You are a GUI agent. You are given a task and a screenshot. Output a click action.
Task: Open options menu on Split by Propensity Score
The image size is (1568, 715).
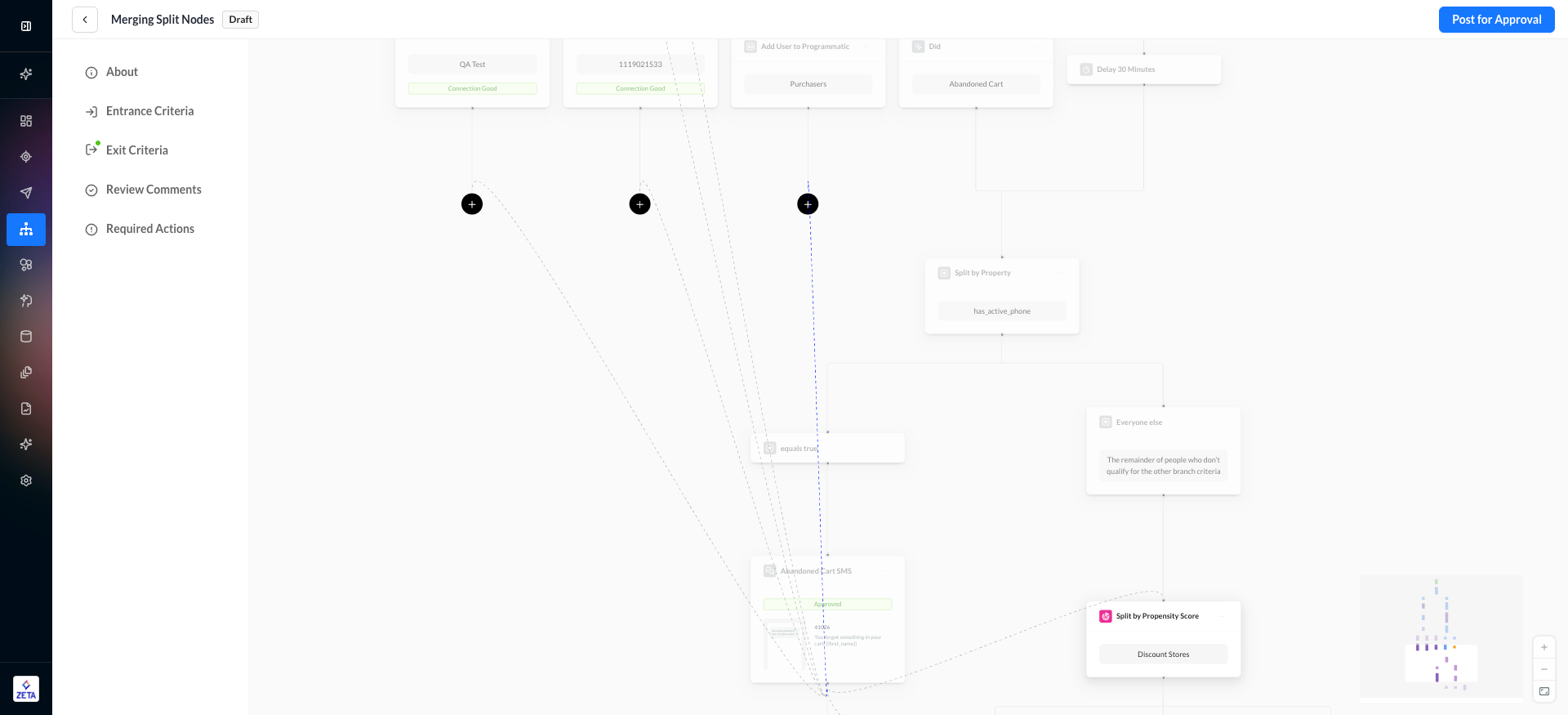(1221, 616)
